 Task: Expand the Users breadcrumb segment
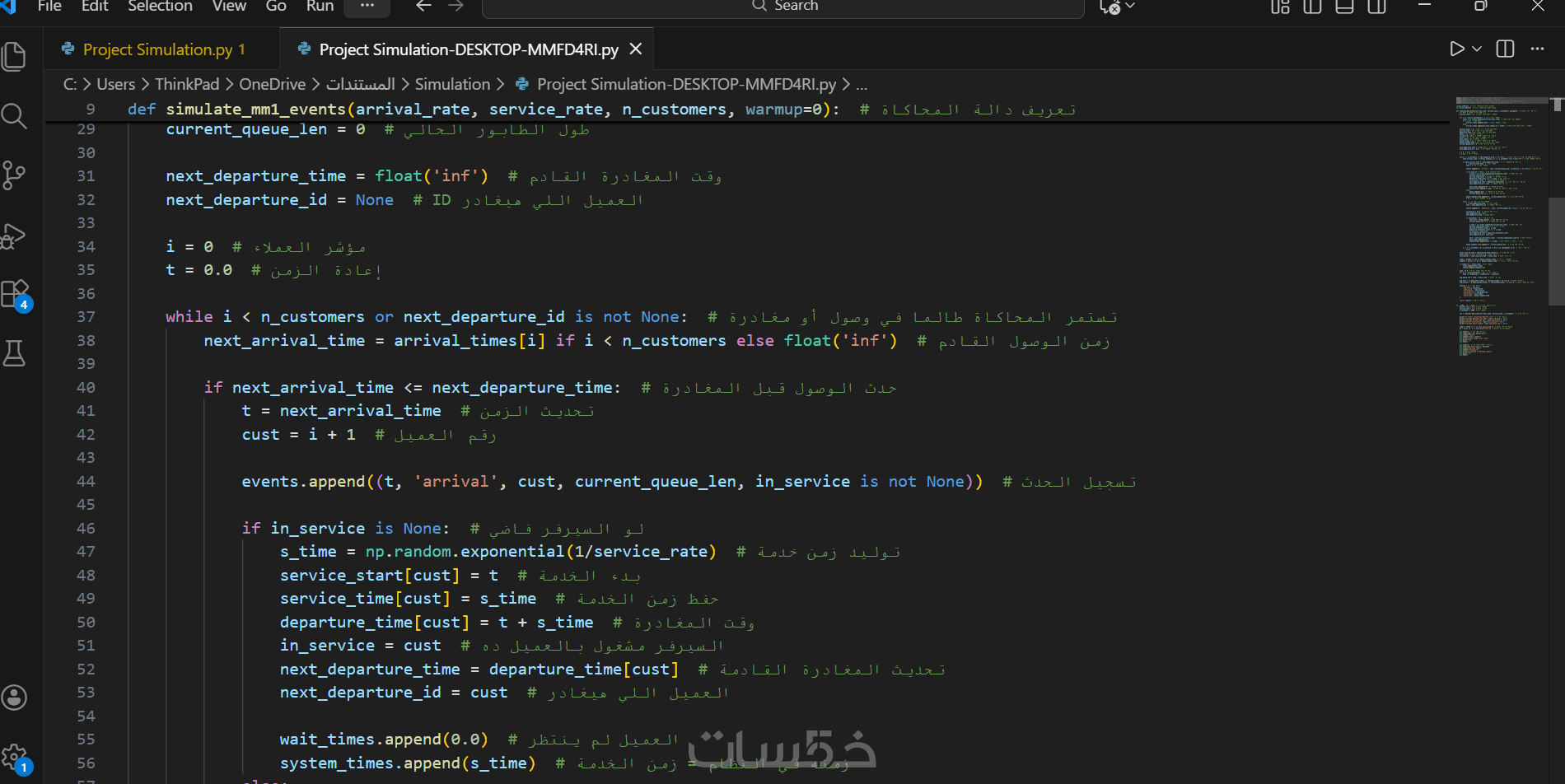coord(116,84)
